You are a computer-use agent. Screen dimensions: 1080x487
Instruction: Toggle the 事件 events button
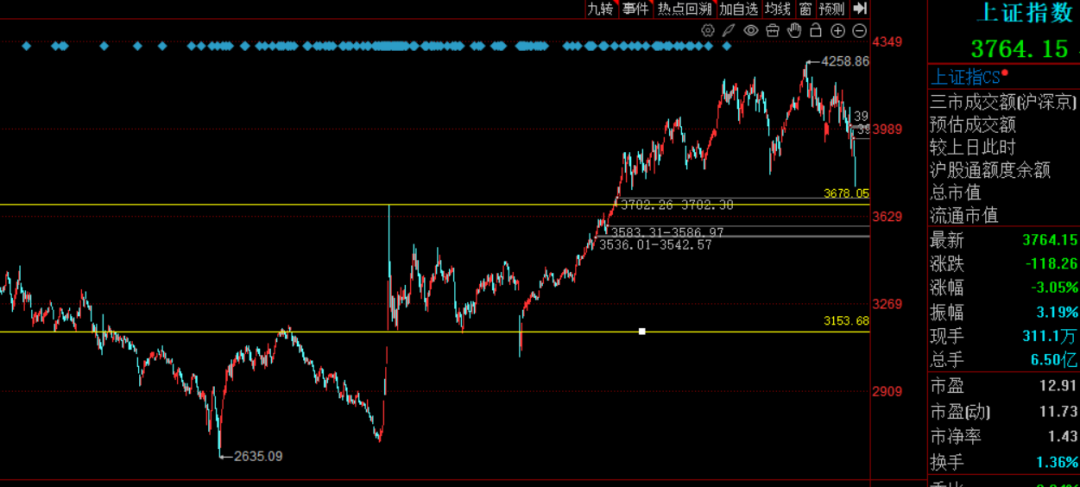tap(635, 8)
